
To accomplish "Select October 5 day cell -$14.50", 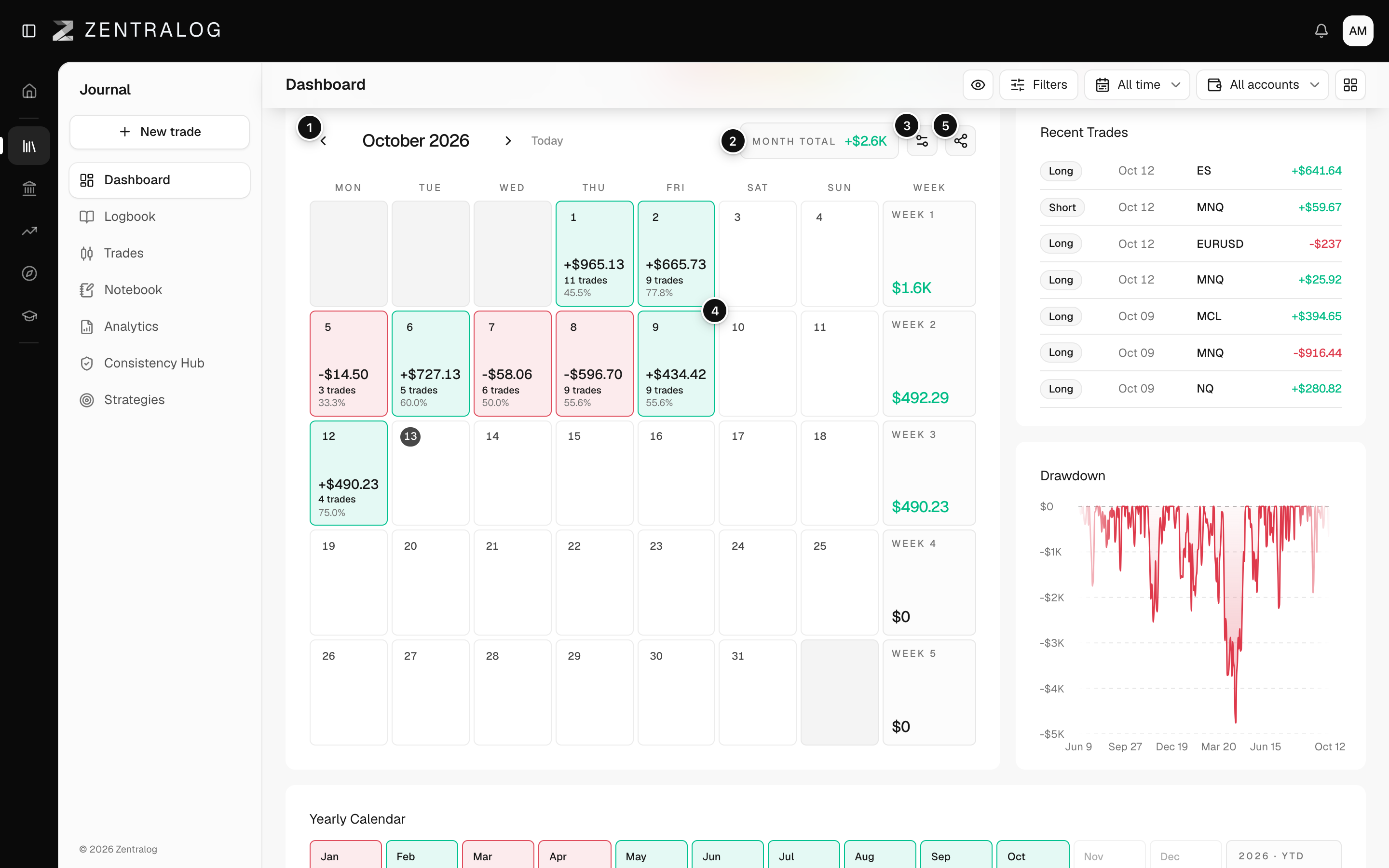I will click(348, 364).
